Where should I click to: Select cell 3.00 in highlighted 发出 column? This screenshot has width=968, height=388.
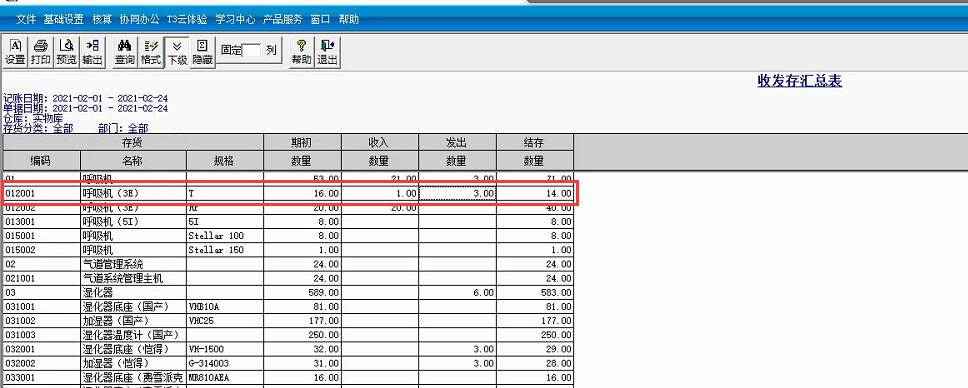457,193
